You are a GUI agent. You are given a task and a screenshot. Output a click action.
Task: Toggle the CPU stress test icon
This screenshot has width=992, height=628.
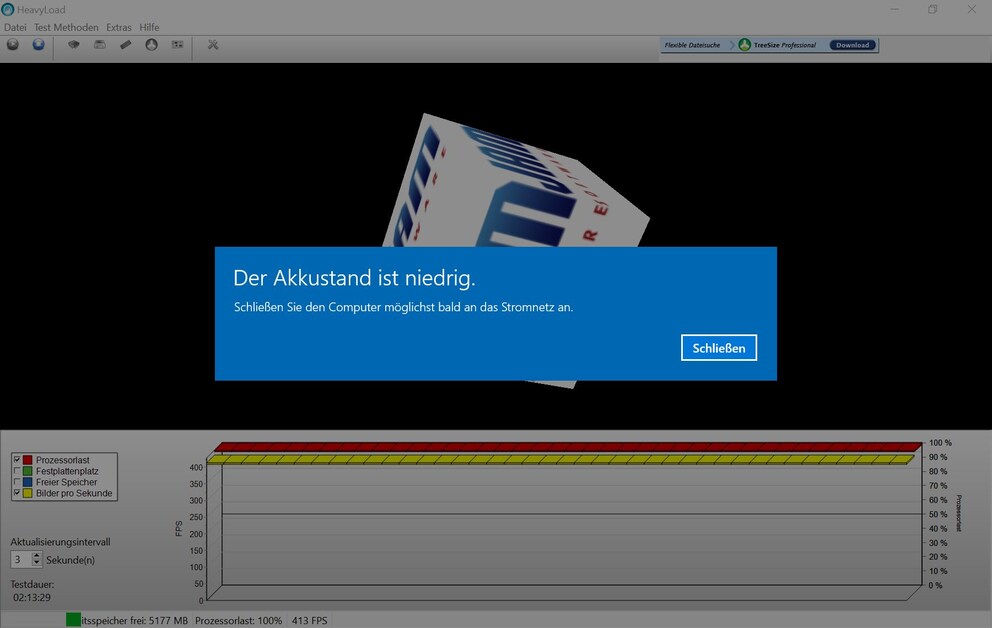point(74,45)
